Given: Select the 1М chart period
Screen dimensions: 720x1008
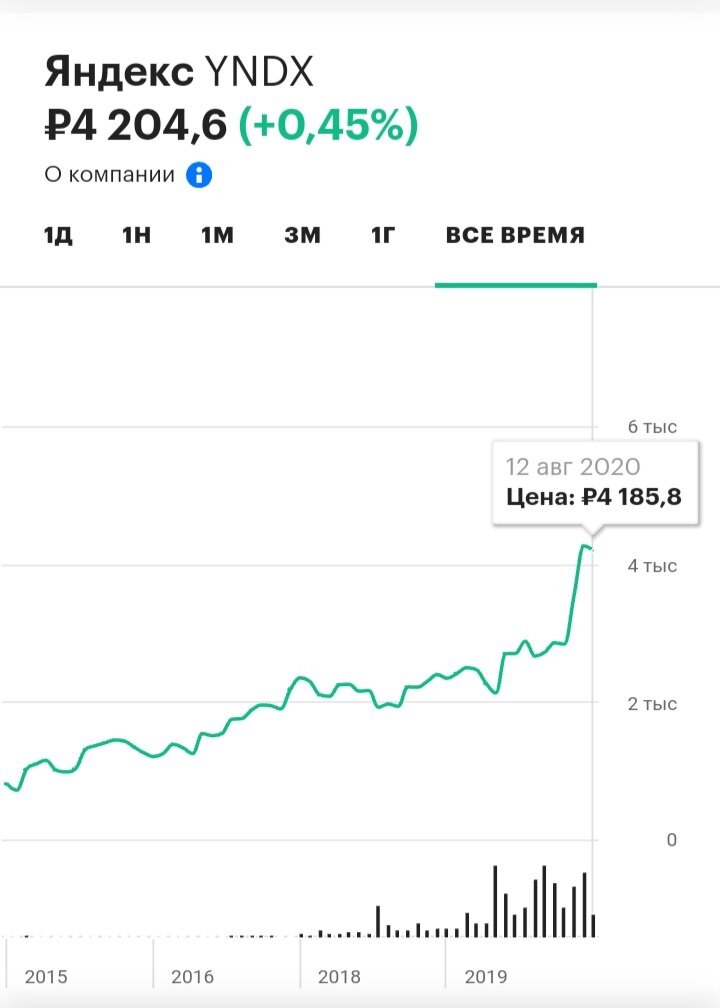Looking at the screenshot, I should (217, 235).
